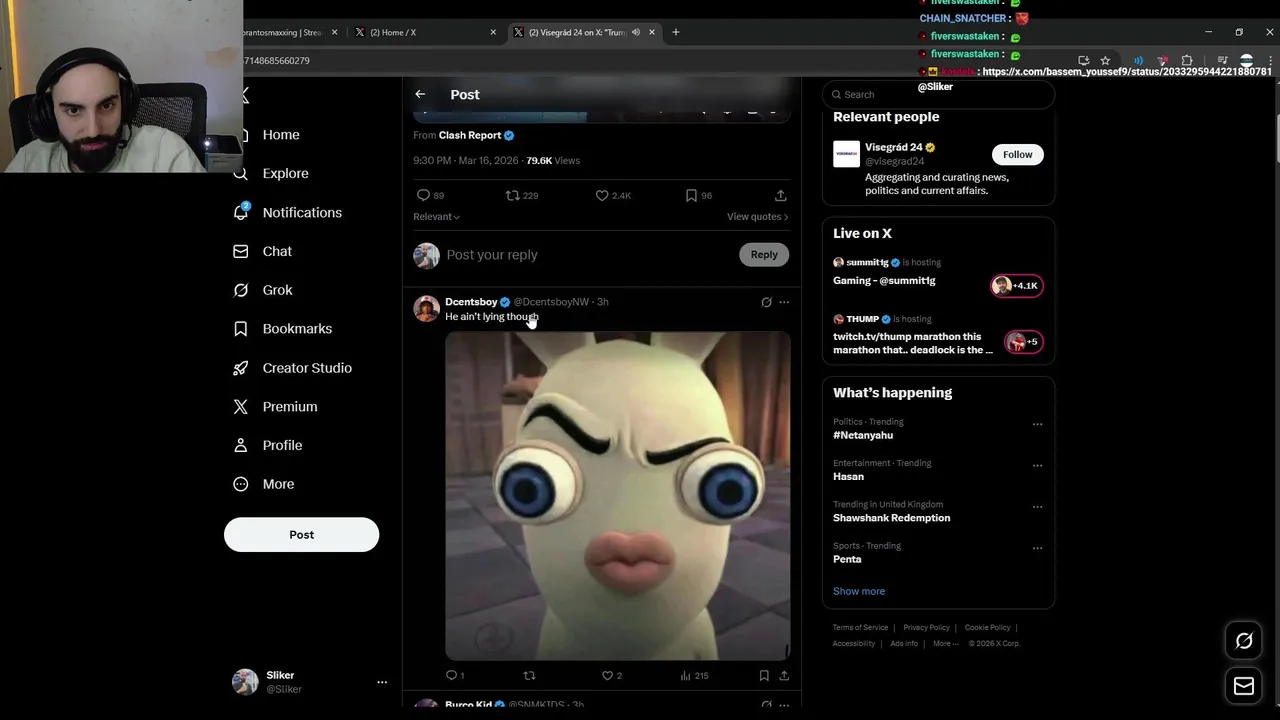Bookmark Dcentsboy's comment

(x=764, y=676)
